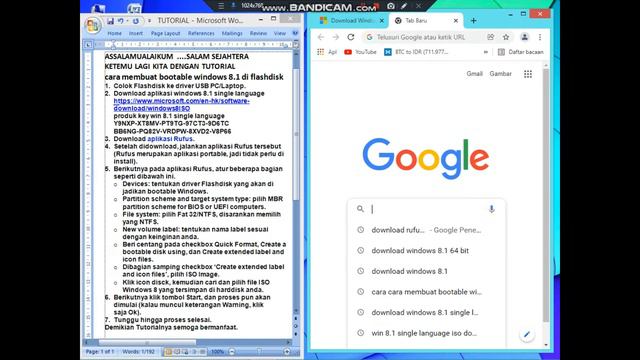Viewport: 640px width, 360px height.
Task: Open Gambar images link
Action: (x=500, y=74)
